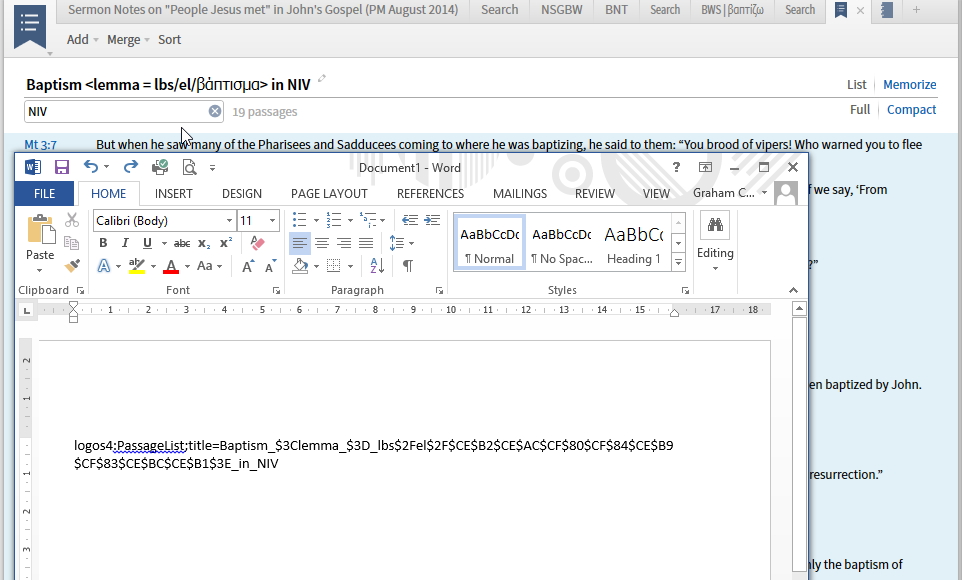This screenshot has width=962, height=580.
Task: Open the Borders dropdown arrow
Action: pos(350,266)
